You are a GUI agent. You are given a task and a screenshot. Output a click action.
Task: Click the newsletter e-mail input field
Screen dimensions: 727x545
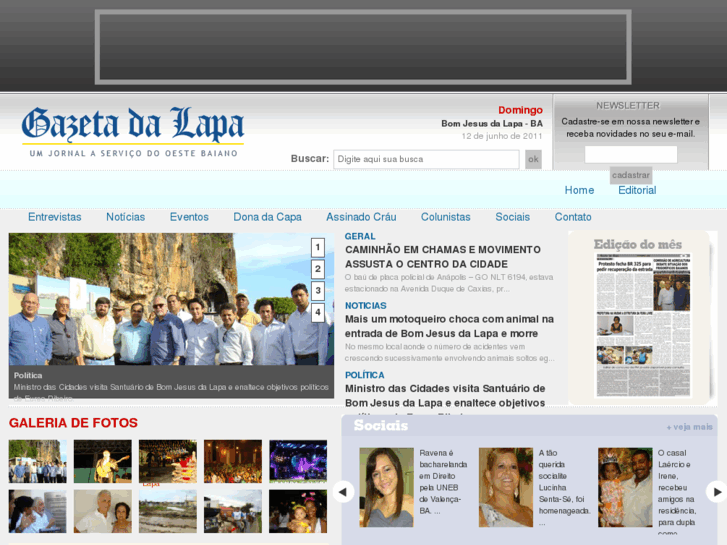631,154
